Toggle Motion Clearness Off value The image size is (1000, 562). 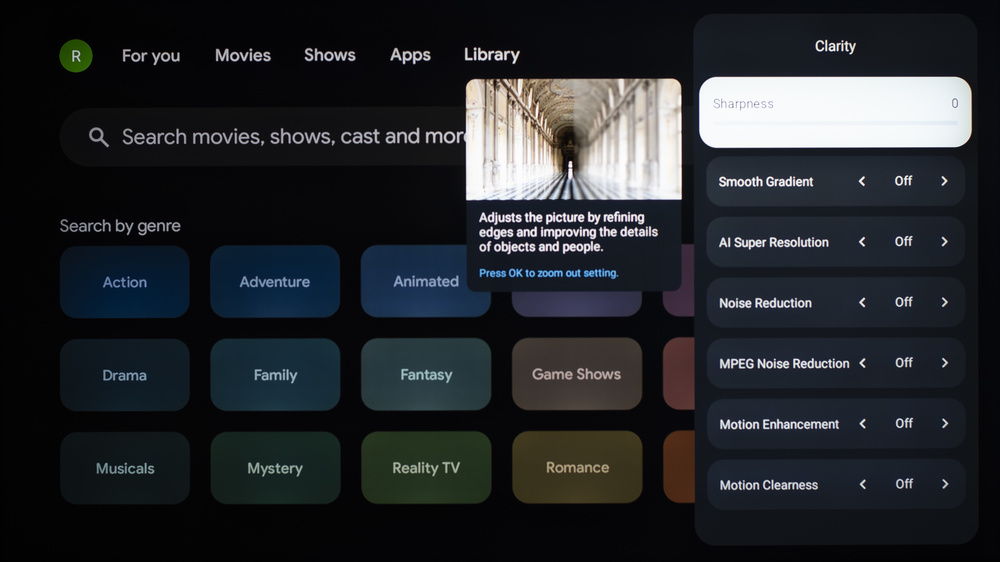coord(903,484)
